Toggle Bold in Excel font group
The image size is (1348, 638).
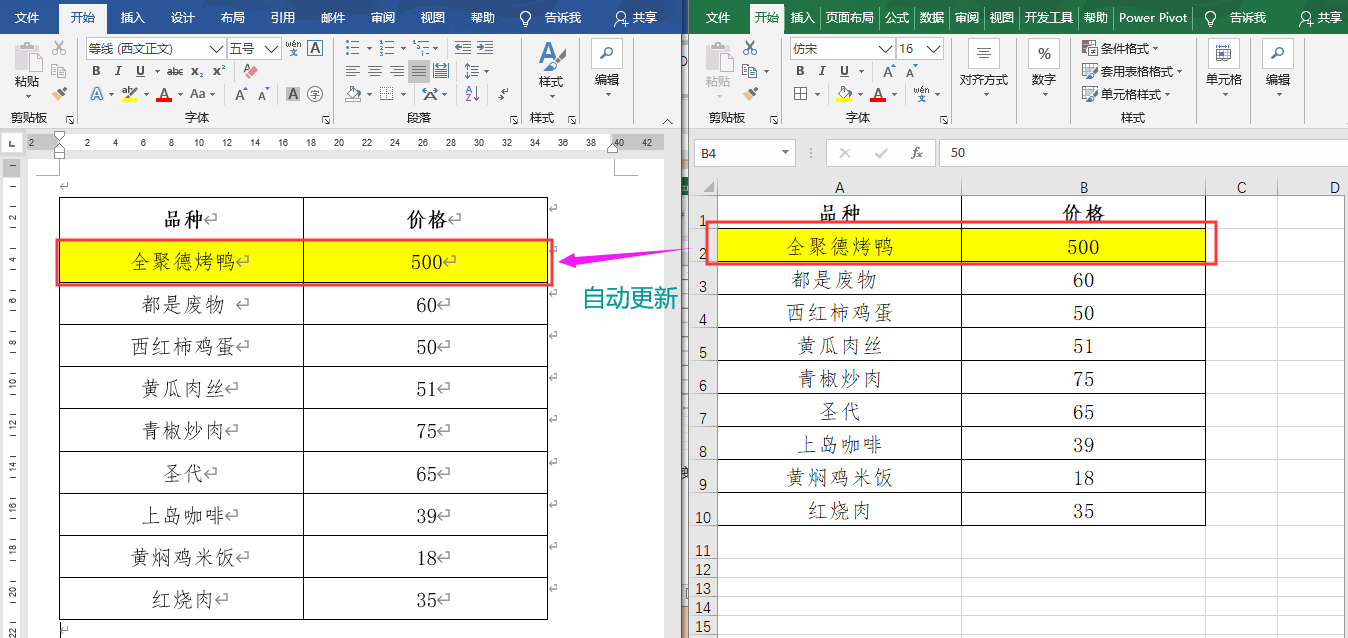click(800, 71)
